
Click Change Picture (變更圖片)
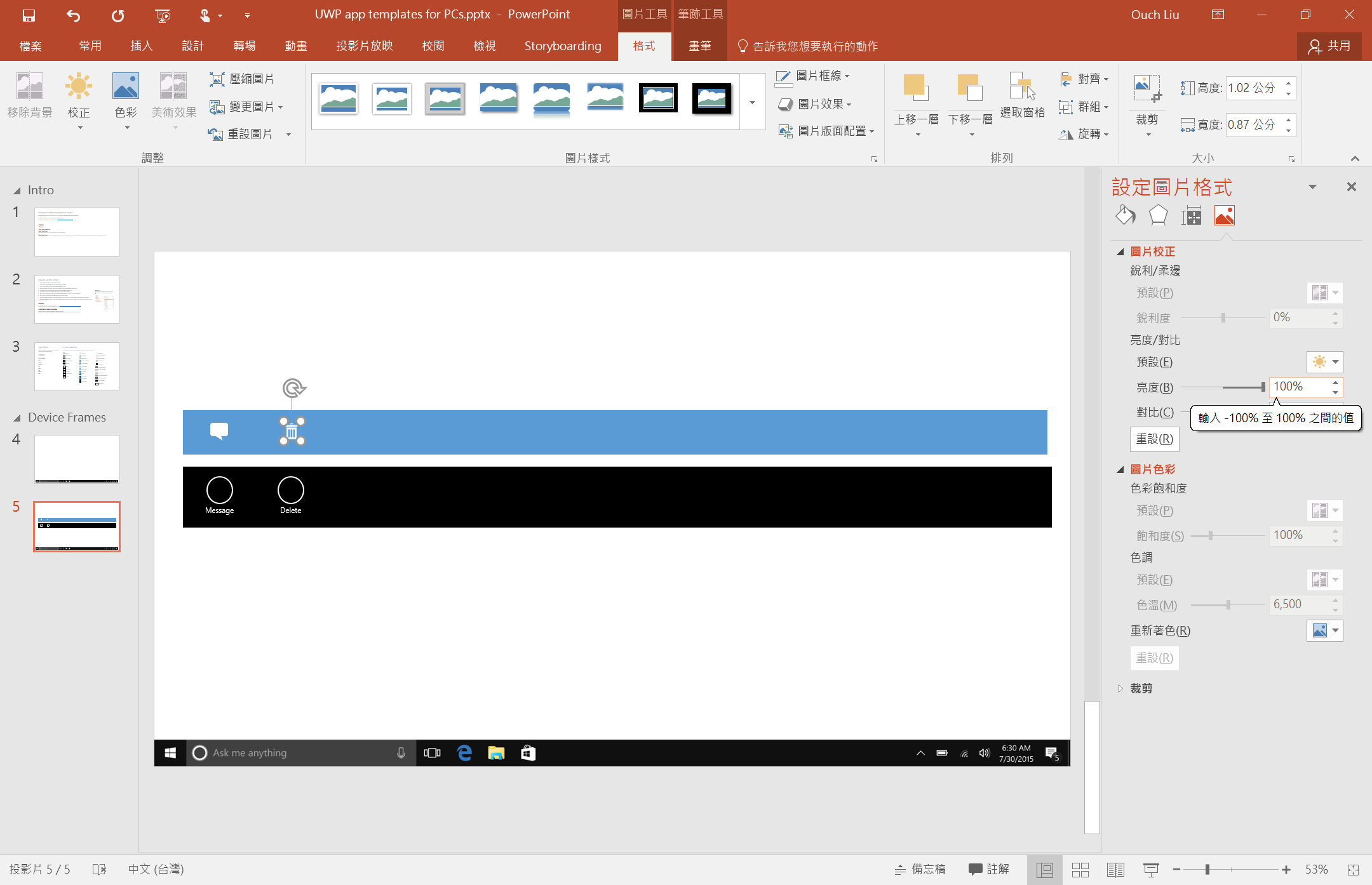point(246,107)
